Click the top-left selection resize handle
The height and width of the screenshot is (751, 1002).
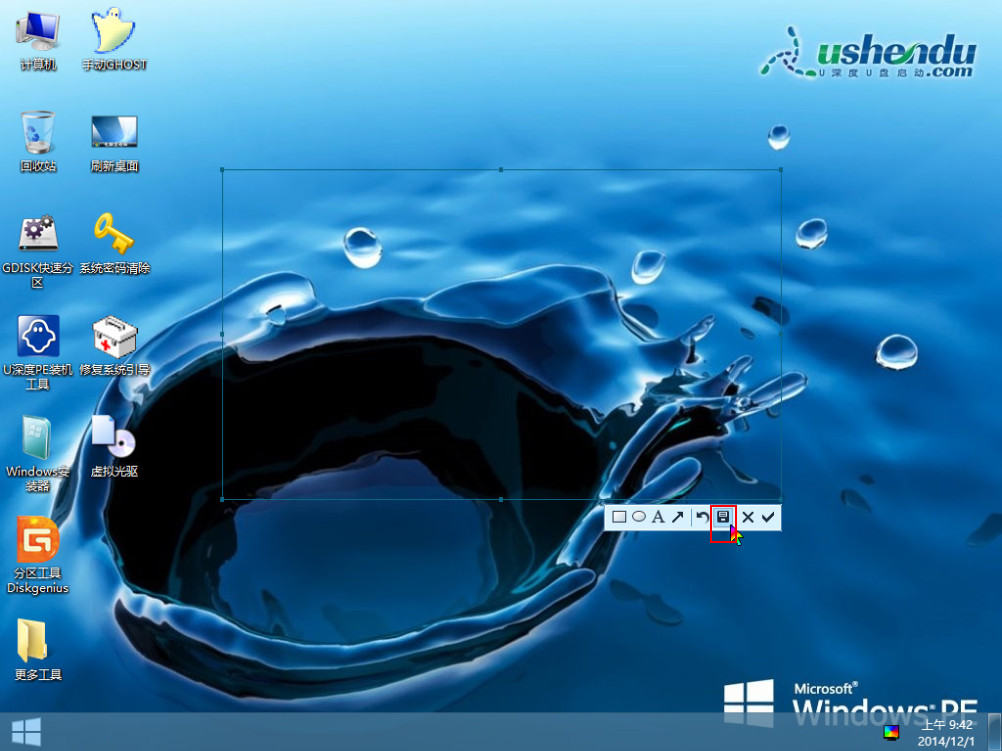[x=222, y=170]
